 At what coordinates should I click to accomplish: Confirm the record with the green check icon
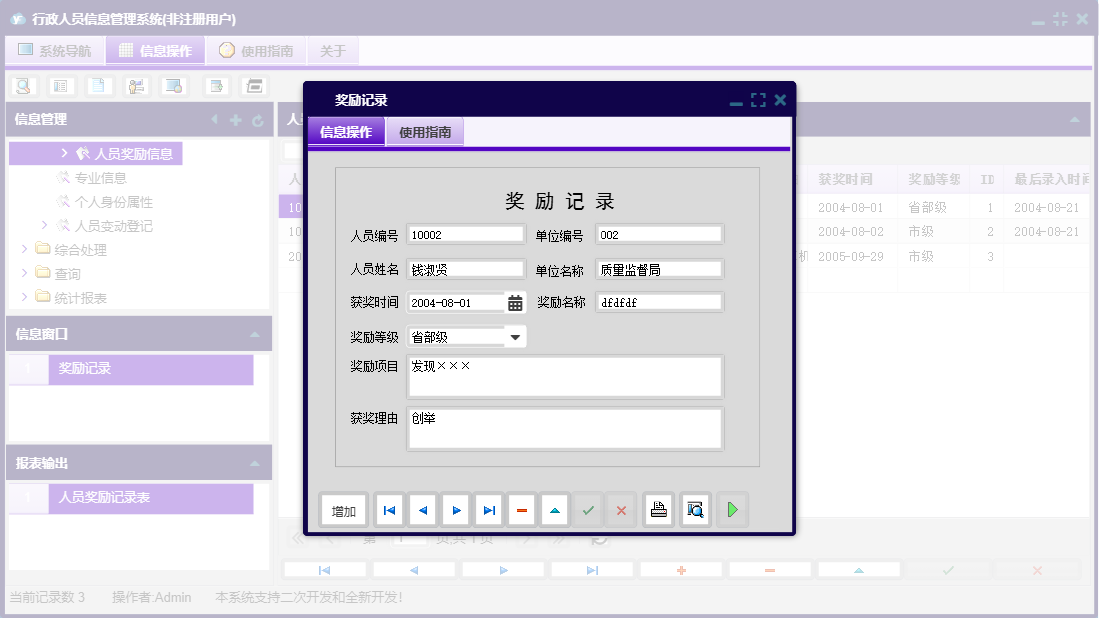coord(588,509)
